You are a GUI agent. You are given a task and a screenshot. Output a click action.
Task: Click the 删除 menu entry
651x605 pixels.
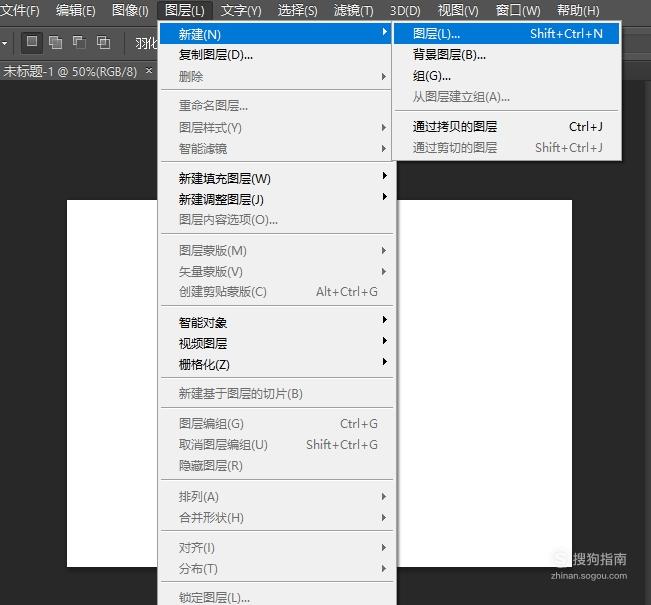coord(275,76)
